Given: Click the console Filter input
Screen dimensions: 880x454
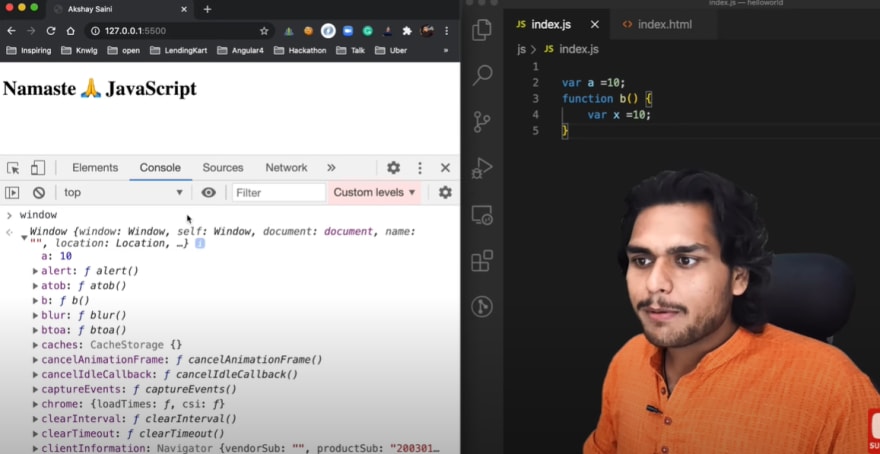Looking at the screenshot, I should tap(279, 192).
